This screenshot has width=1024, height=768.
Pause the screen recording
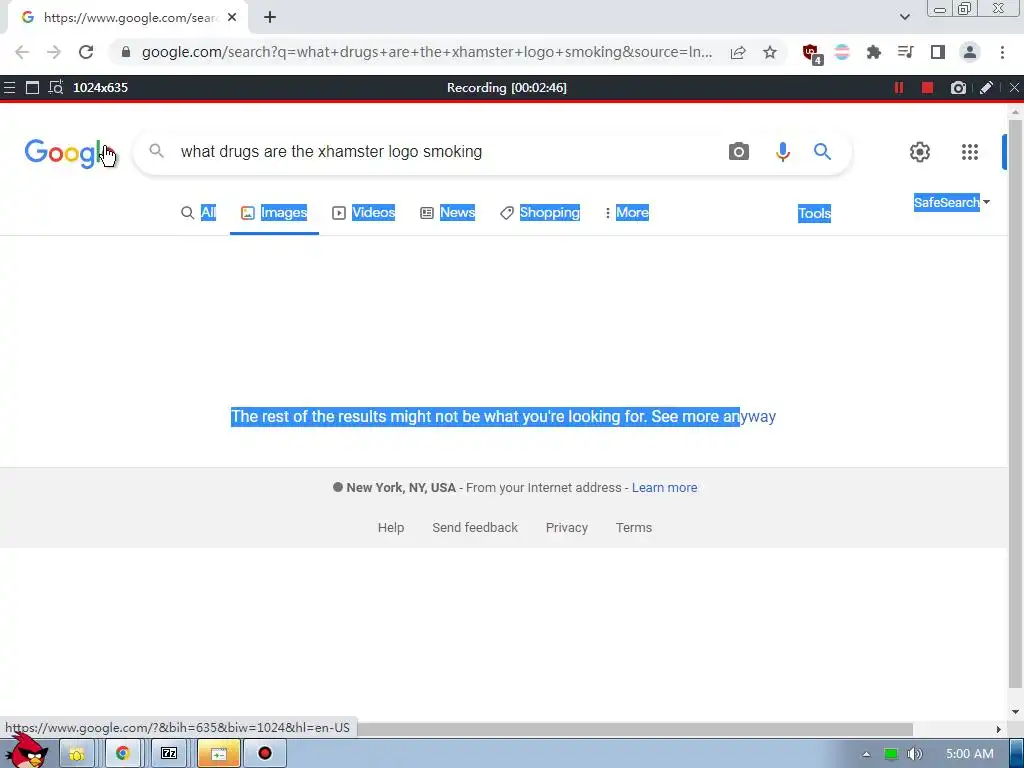click(899, 88)
